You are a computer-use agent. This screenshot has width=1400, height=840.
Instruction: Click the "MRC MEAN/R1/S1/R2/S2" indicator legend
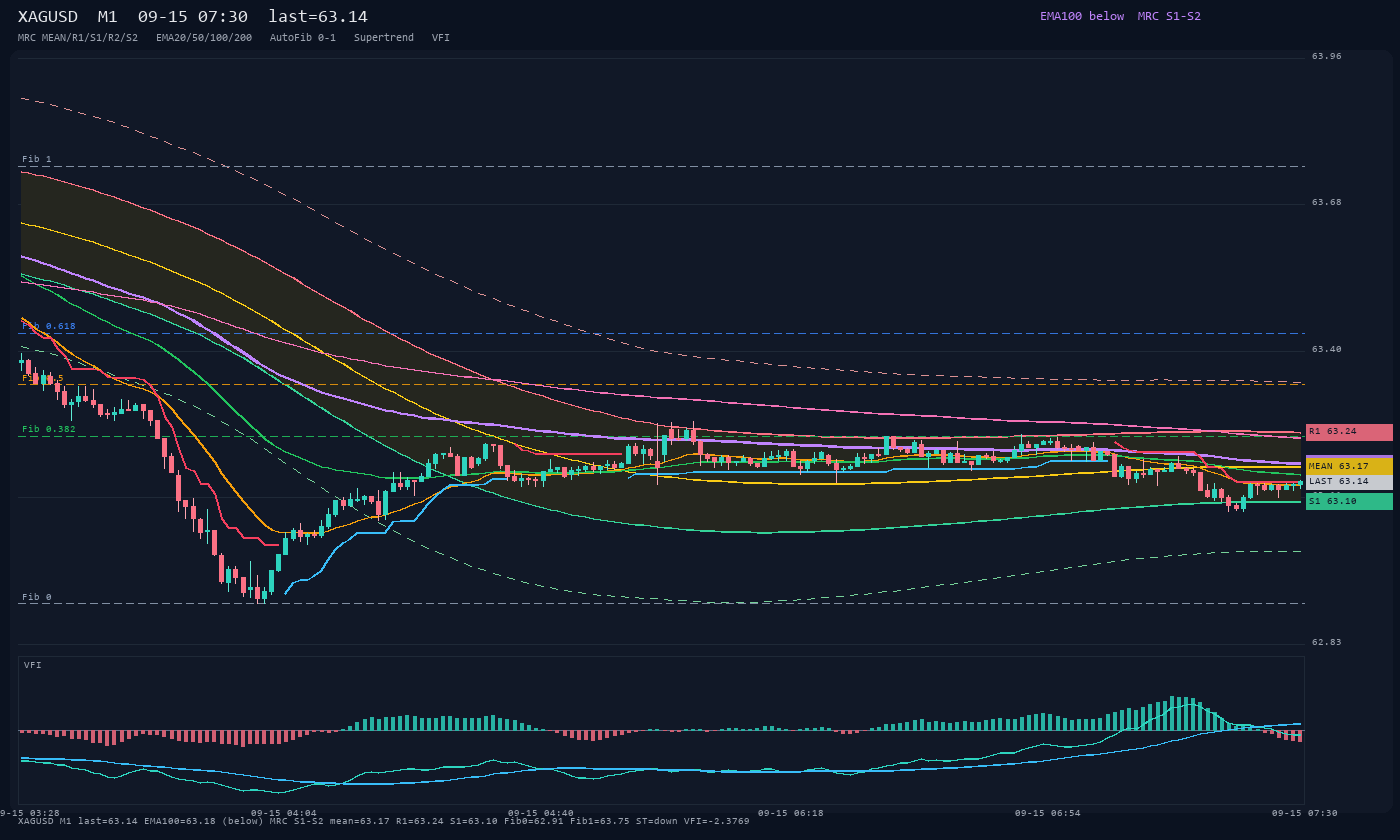pyautogui.click(x=78, y=38)
